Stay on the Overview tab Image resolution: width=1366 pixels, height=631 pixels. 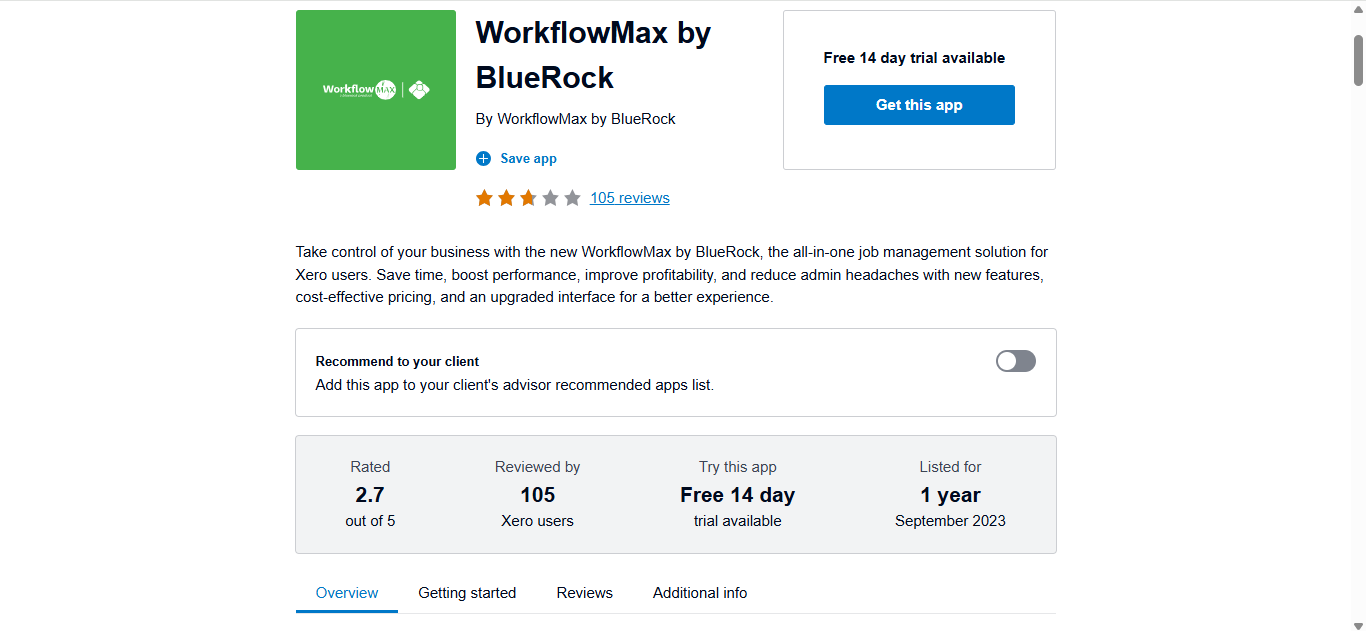(346, 592)
